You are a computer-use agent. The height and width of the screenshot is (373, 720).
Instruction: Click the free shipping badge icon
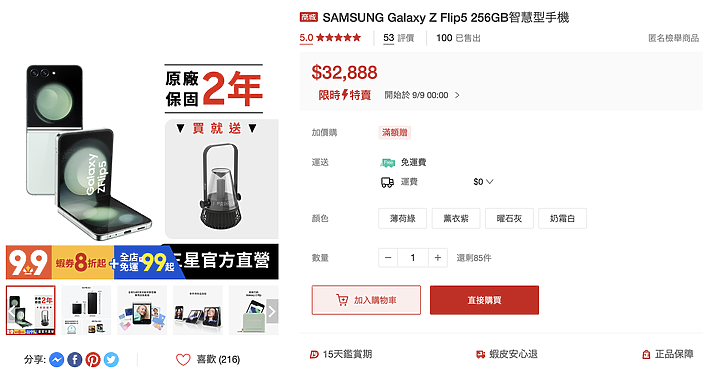[x=388, y=163]
